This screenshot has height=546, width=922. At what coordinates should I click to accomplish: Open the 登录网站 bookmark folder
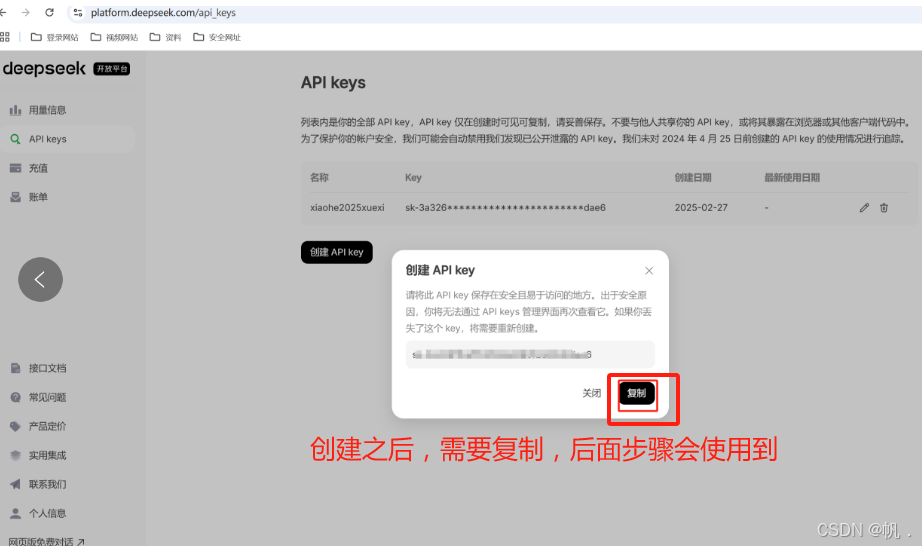[x=54, y=37]
